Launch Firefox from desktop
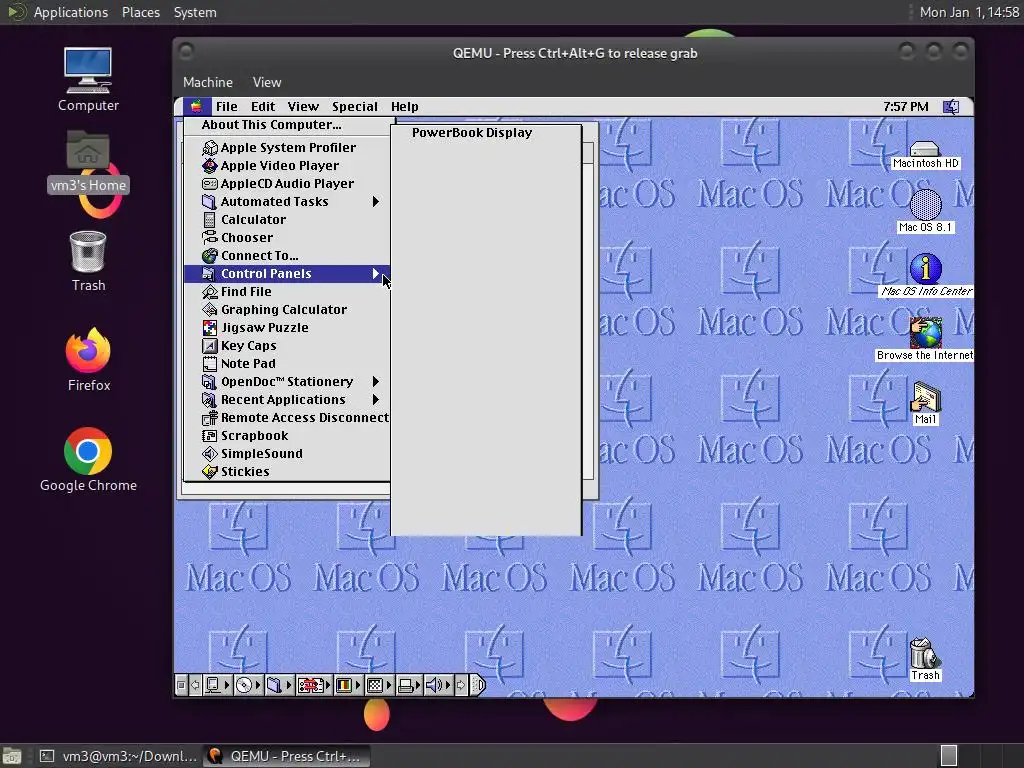 88,360
